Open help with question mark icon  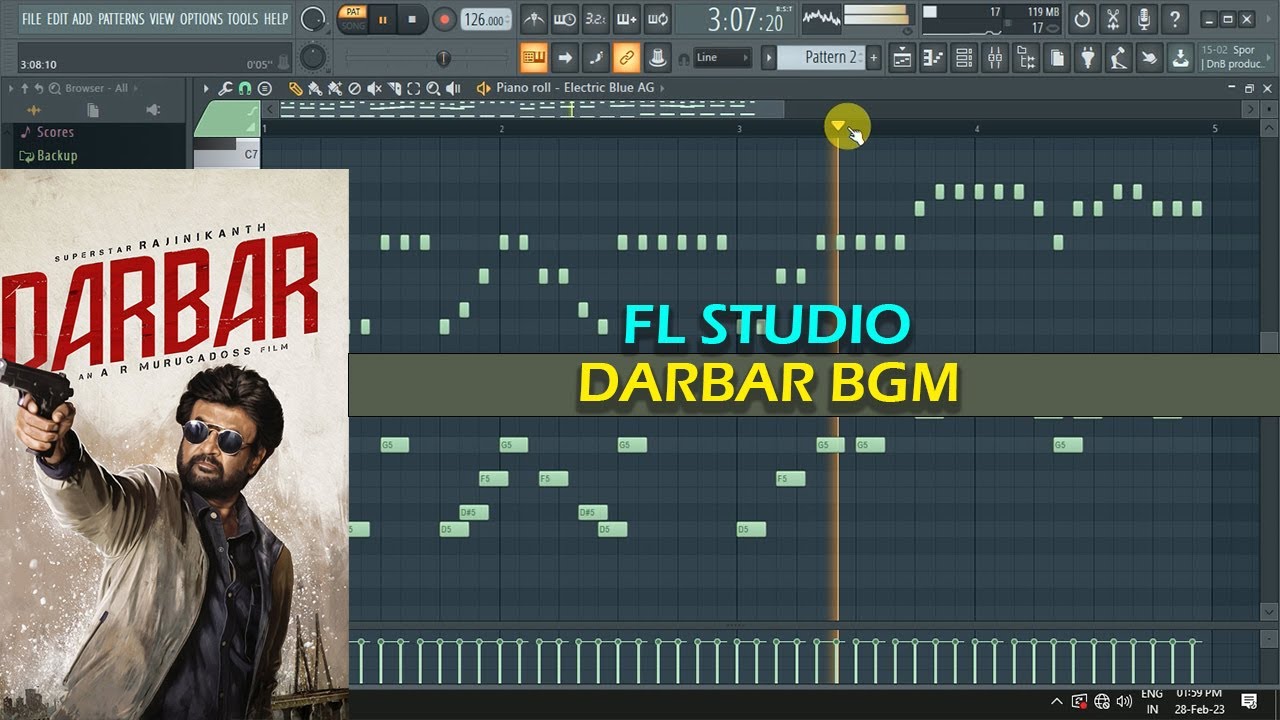(x=1175, y=19)
